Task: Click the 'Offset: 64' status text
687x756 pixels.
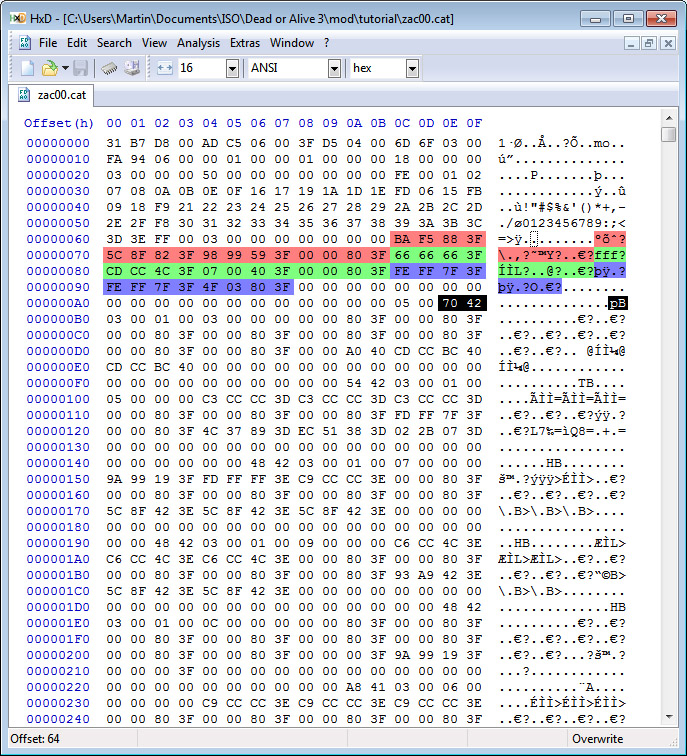Action: [x=35, y=739]
